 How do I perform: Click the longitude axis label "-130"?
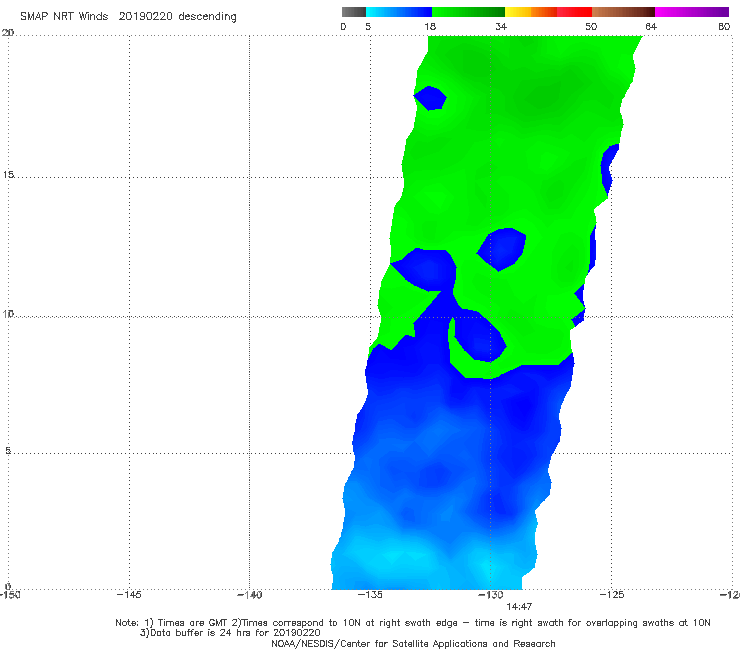coord(491,595)
